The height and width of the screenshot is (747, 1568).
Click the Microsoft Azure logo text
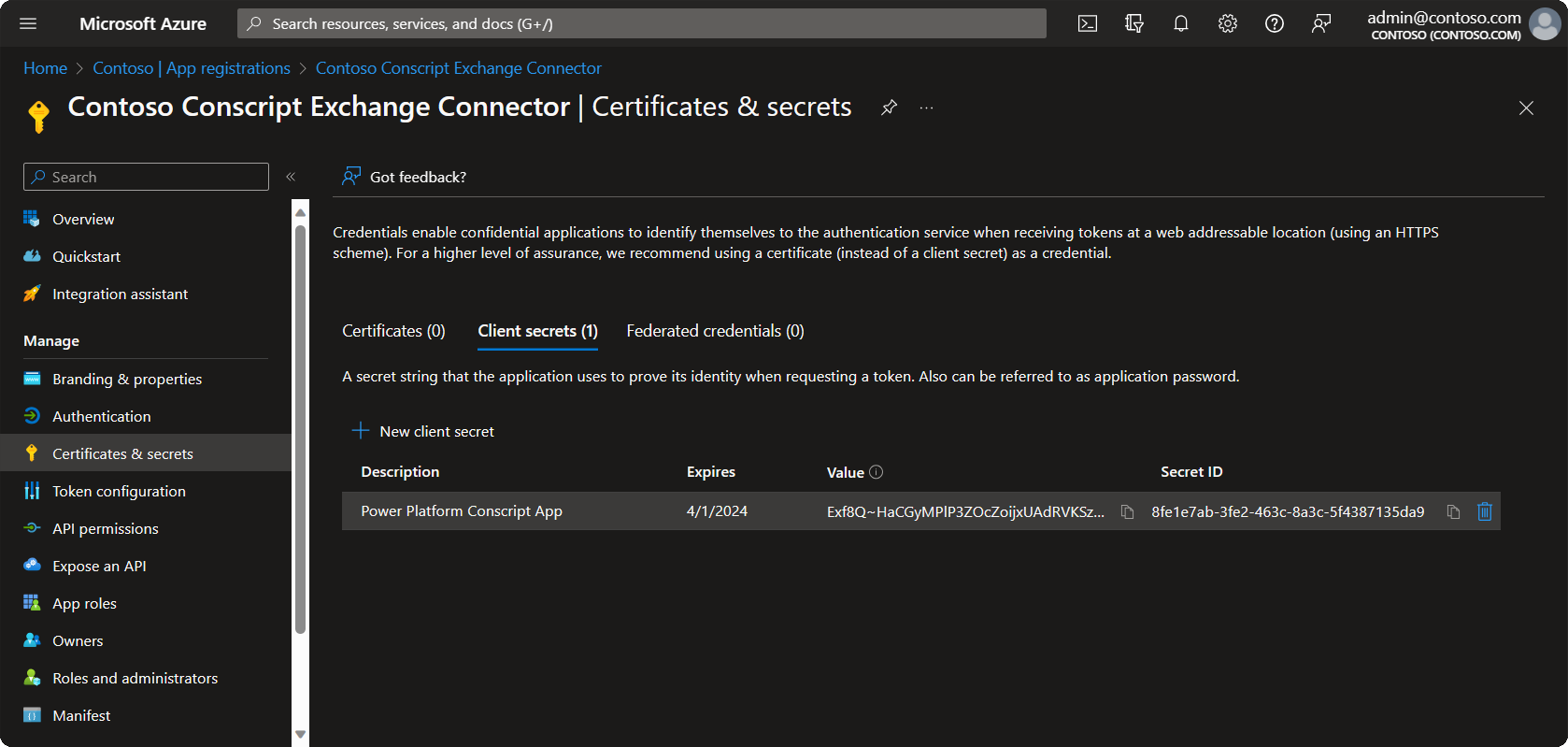(x=143, y=23)
